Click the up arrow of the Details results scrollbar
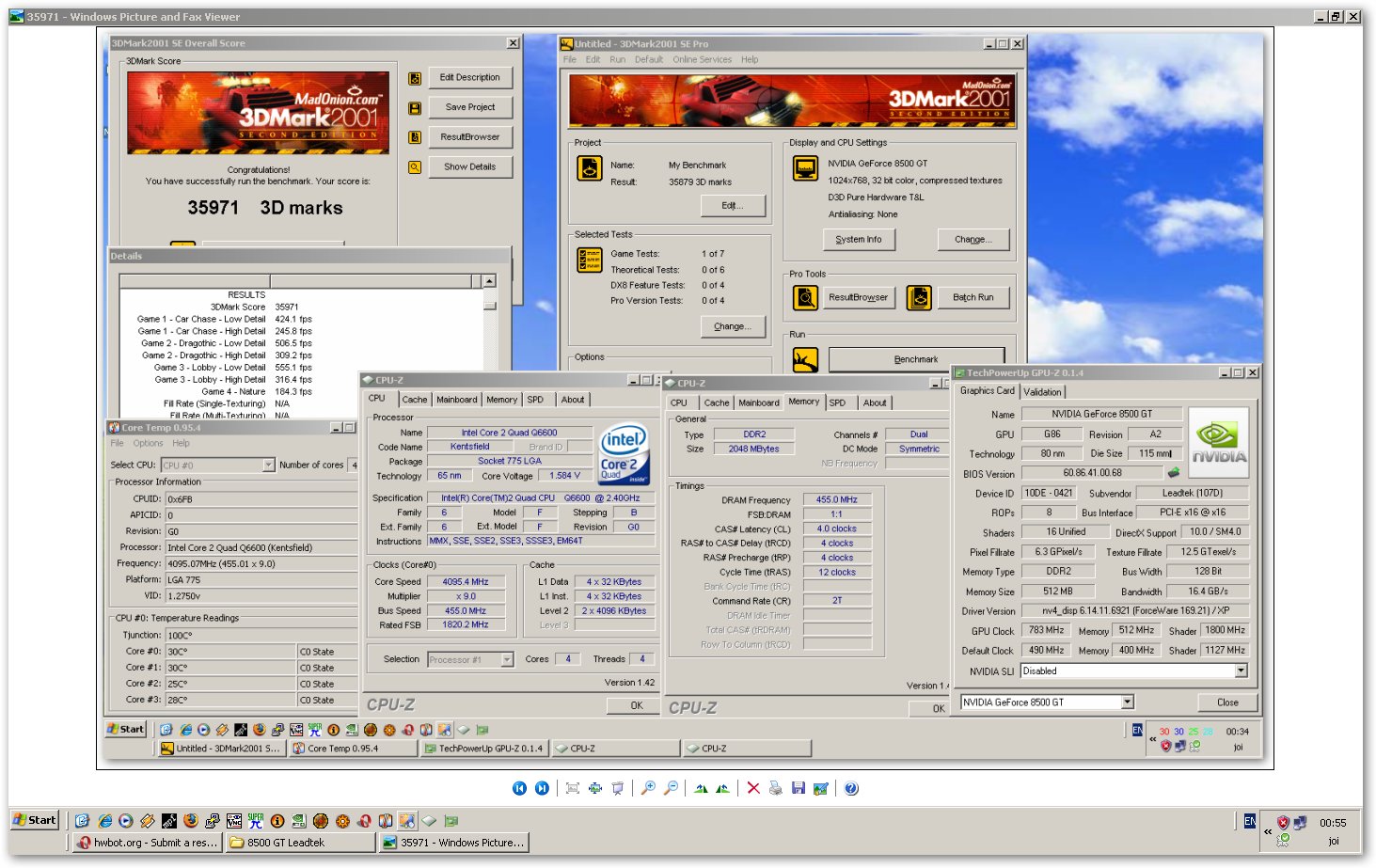Viewport: 1376px width, 868px height. click(489, 281)
